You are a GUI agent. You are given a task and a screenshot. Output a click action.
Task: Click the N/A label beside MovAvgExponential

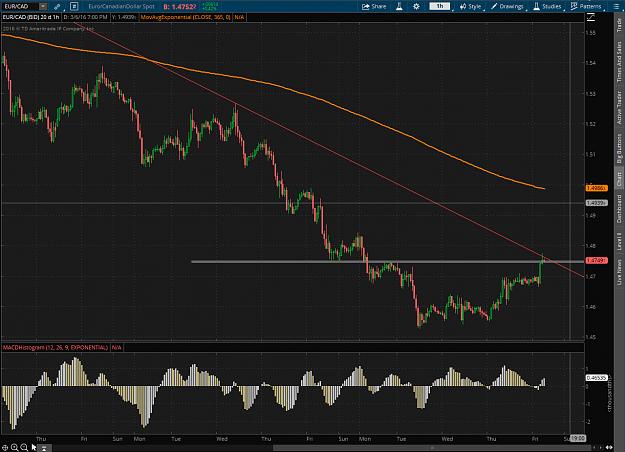(239, 17)
